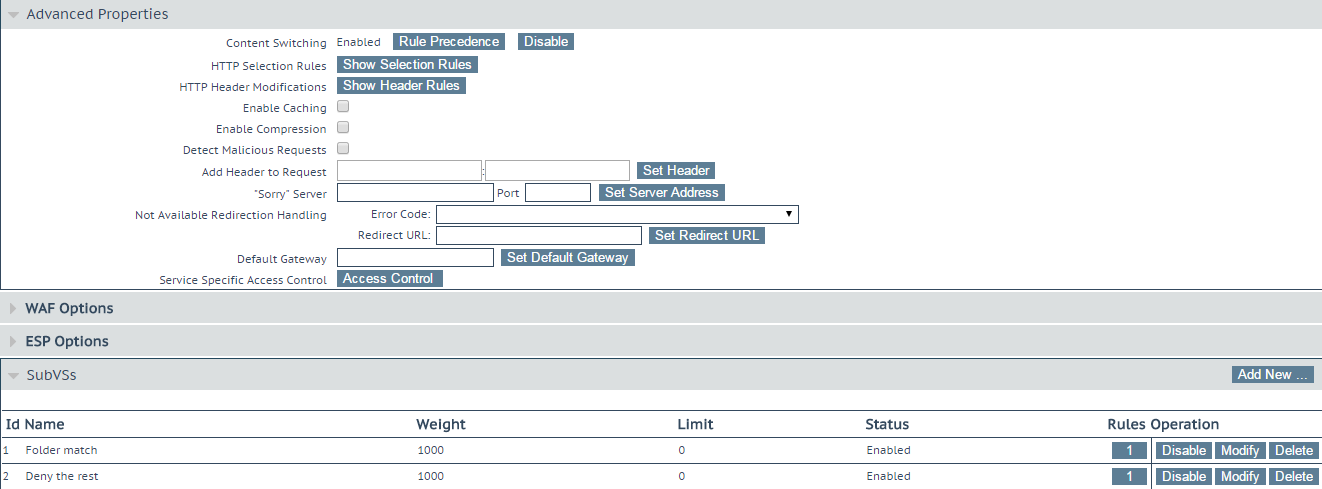Disable Content Switching

pyautogui.click(x=546, y=41)
